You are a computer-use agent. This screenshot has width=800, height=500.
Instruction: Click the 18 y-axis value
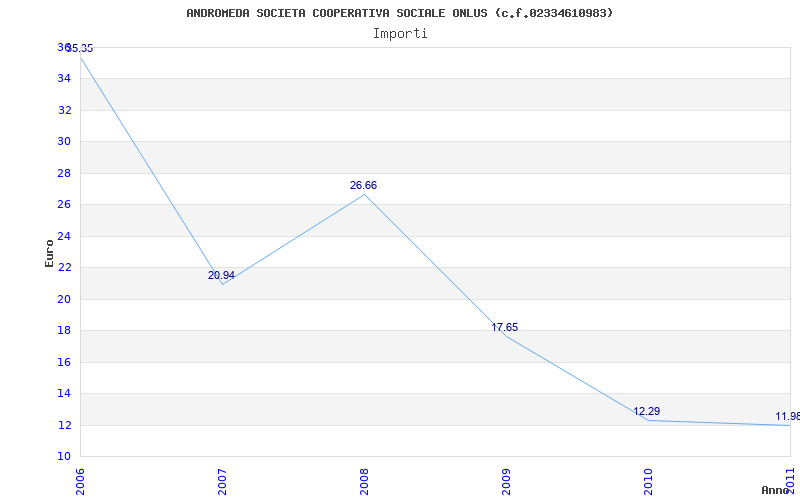(x=64, y=331)
